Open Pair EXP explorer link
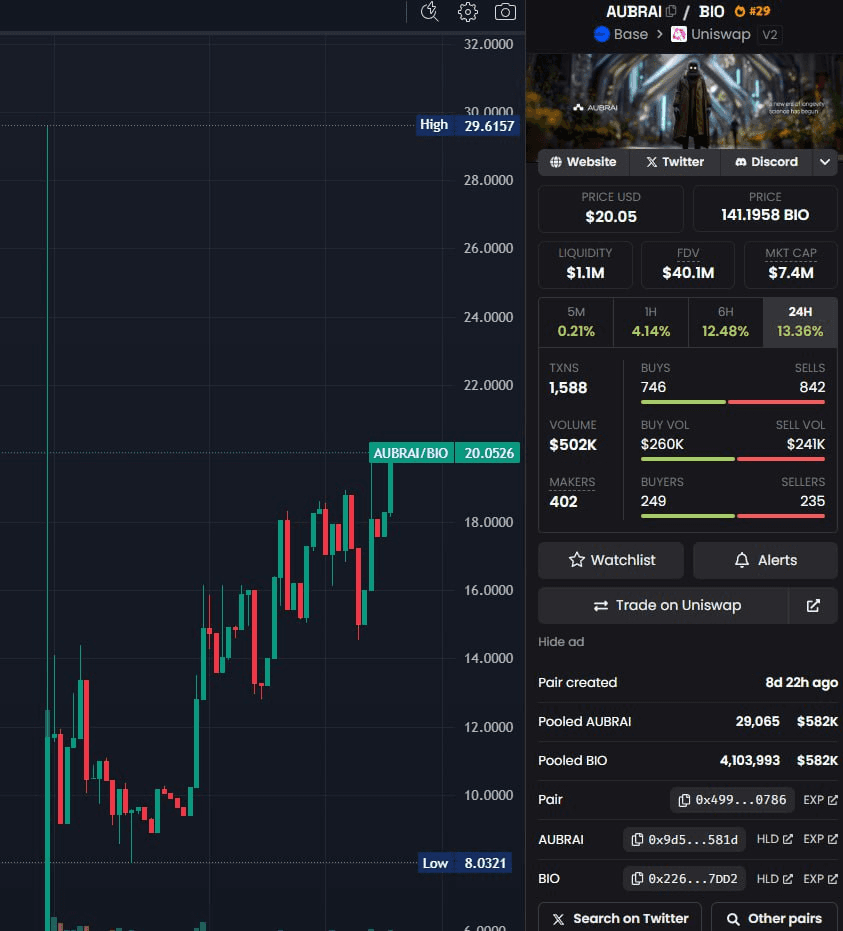 click(x=820, y=800)
